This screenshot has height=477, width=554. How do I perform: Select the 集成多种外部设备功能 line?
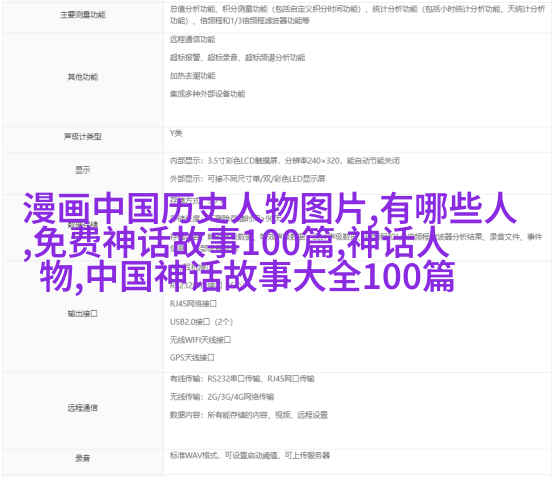[207, 94]
